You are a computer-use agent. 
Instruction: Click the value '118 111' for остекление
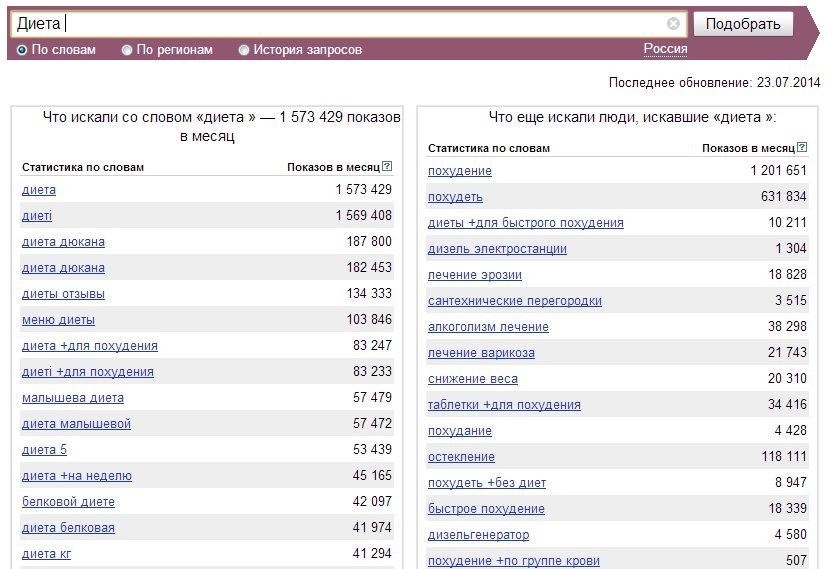(x=784, y=457)
